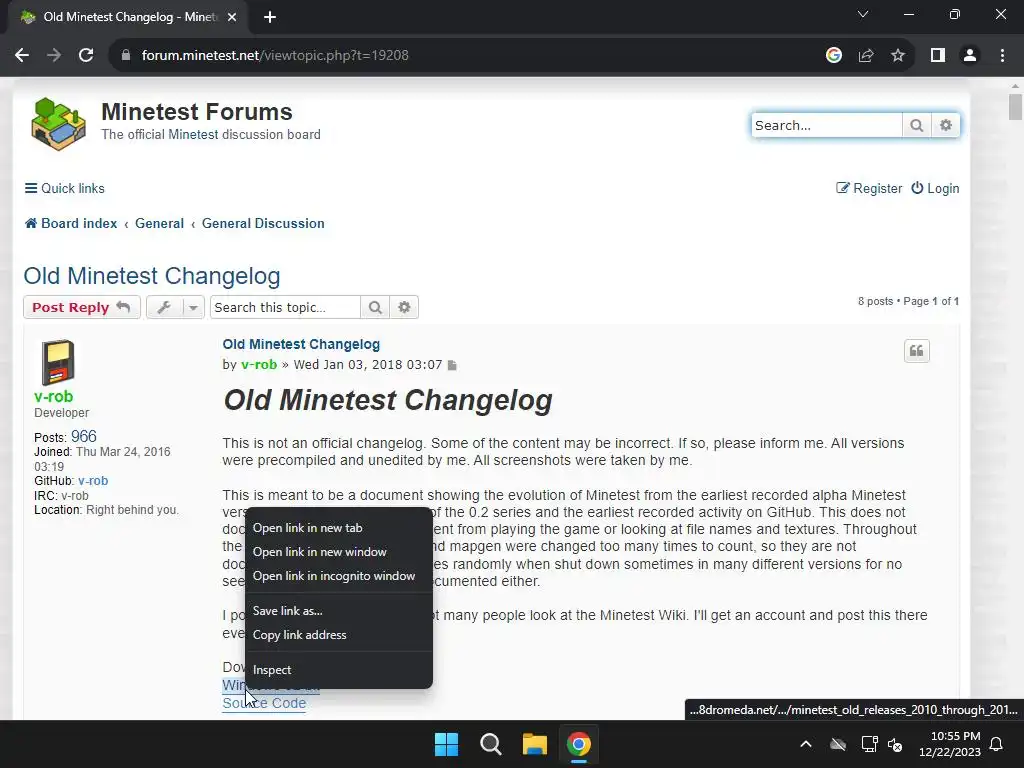Open v-rob's GitHub link
1024x768 pixels.
pyautogui.click(x=93, y=481)
